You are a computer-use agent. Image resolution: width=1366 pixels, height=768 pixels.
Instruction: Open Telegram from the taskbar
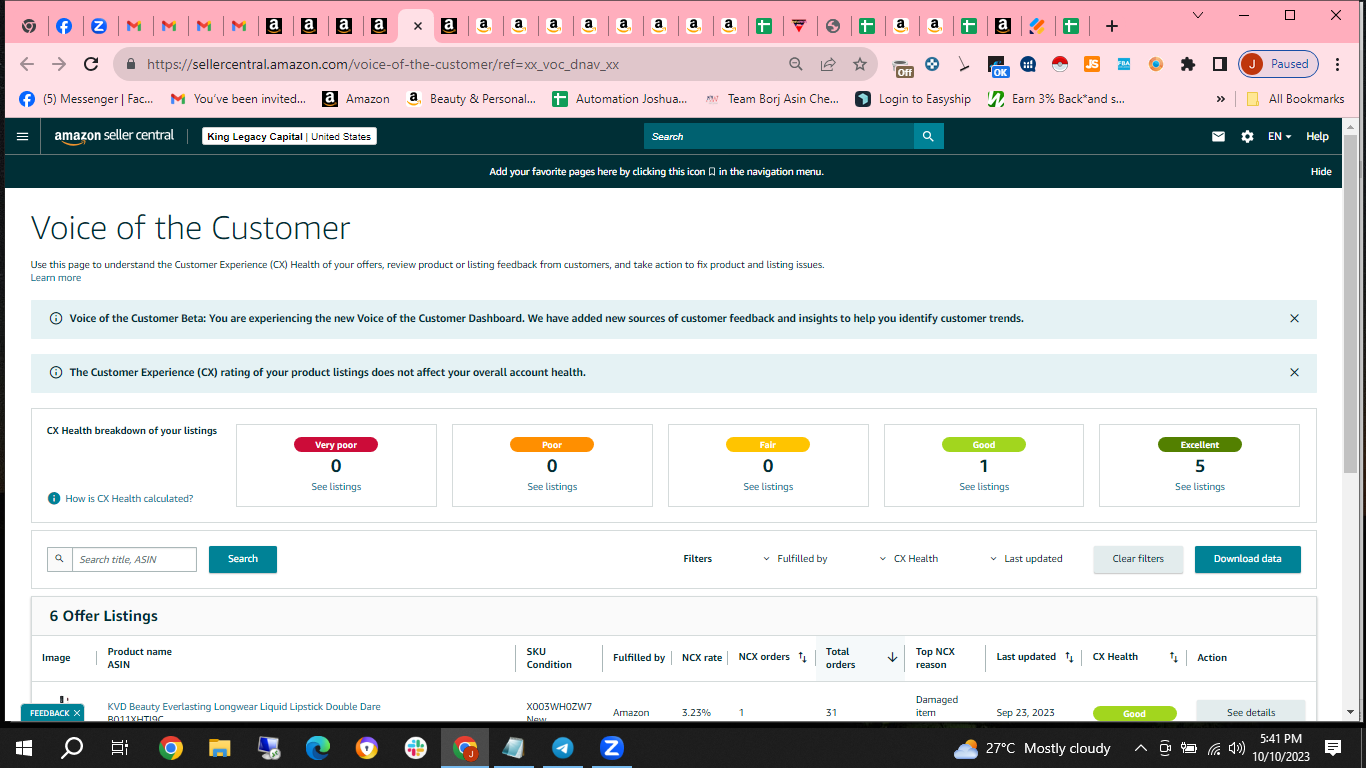tap(563, 748)
